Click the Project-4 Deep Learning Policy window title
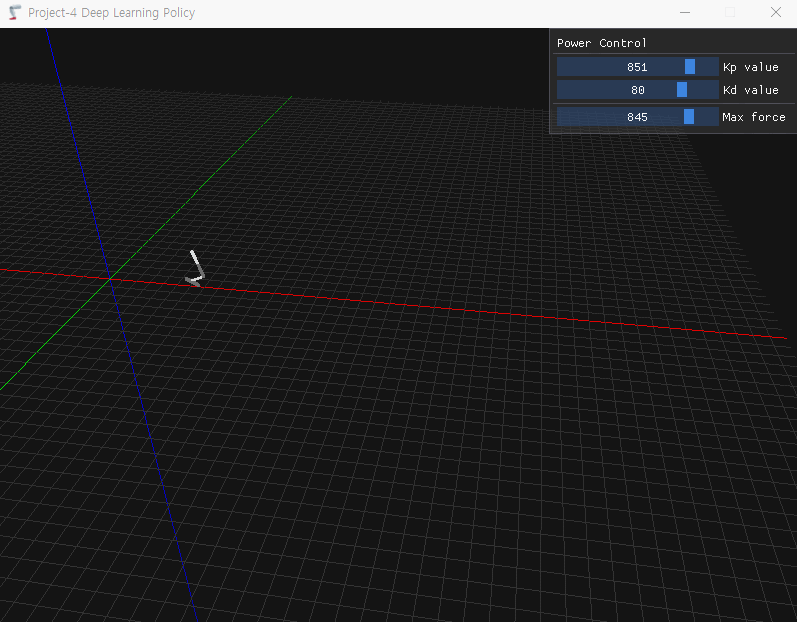797x622 pixels. pos(111,13)
